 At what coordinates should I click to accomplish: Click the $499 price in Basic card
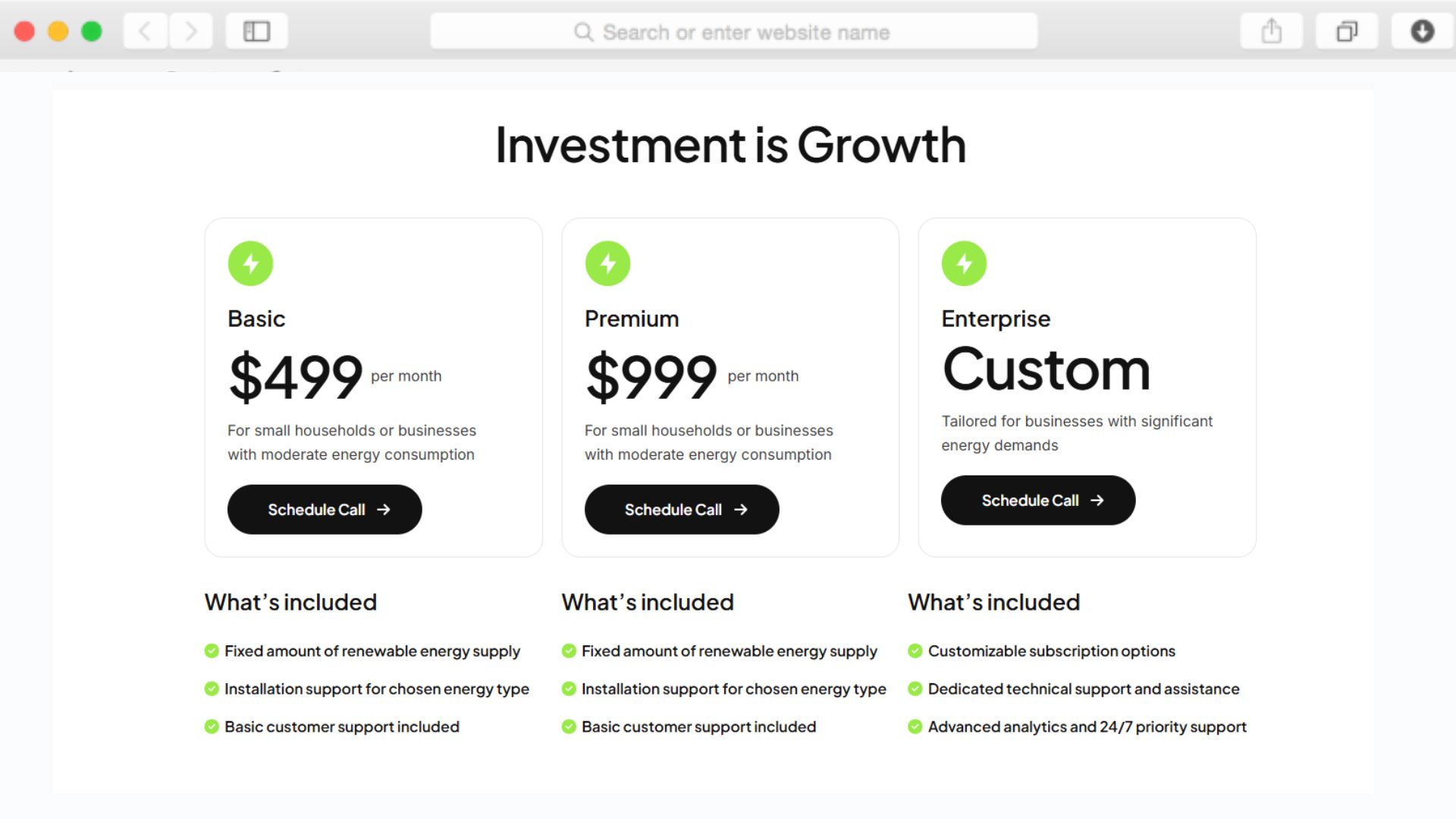pos(296,377)
